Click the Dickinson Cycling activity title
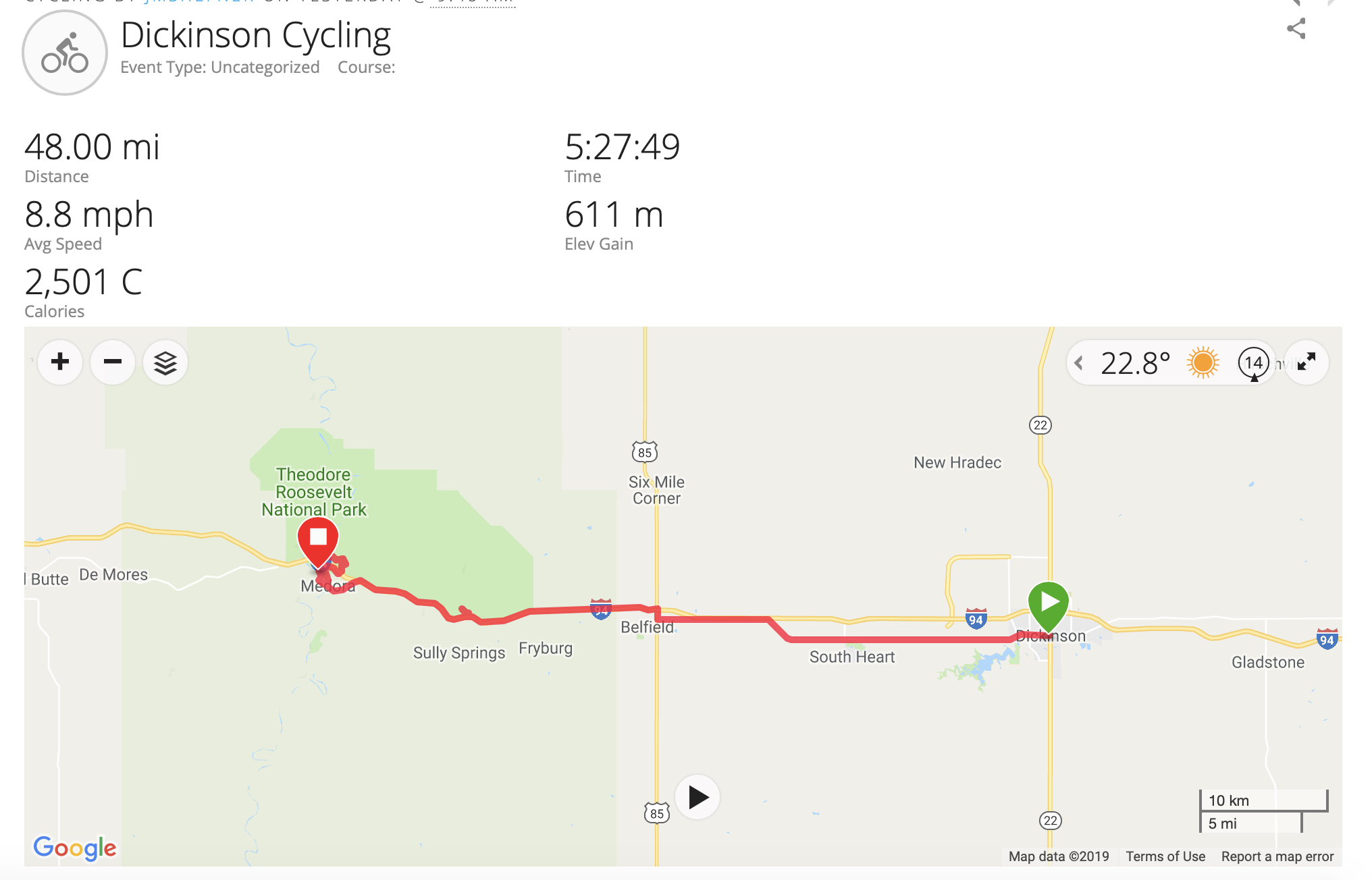Viewport: 1372px width, 880px height. (256, 35)
